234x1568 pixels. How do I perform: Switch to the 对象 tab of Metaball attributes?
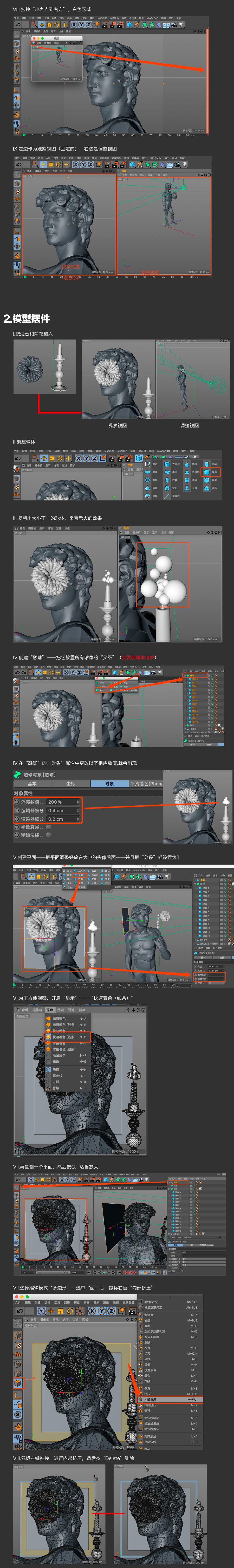point(109,784)
